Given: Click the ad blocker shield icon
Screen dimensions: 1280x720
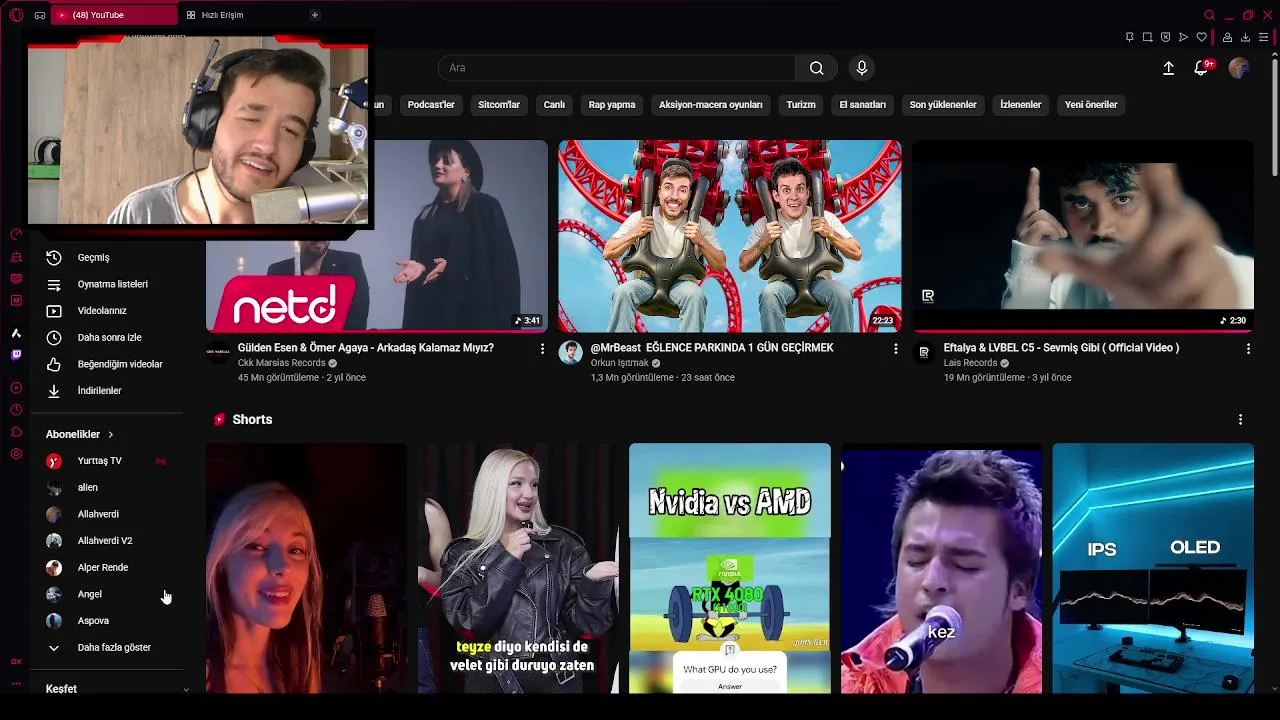Looking at the screenshot, I should click(1165, 37).
